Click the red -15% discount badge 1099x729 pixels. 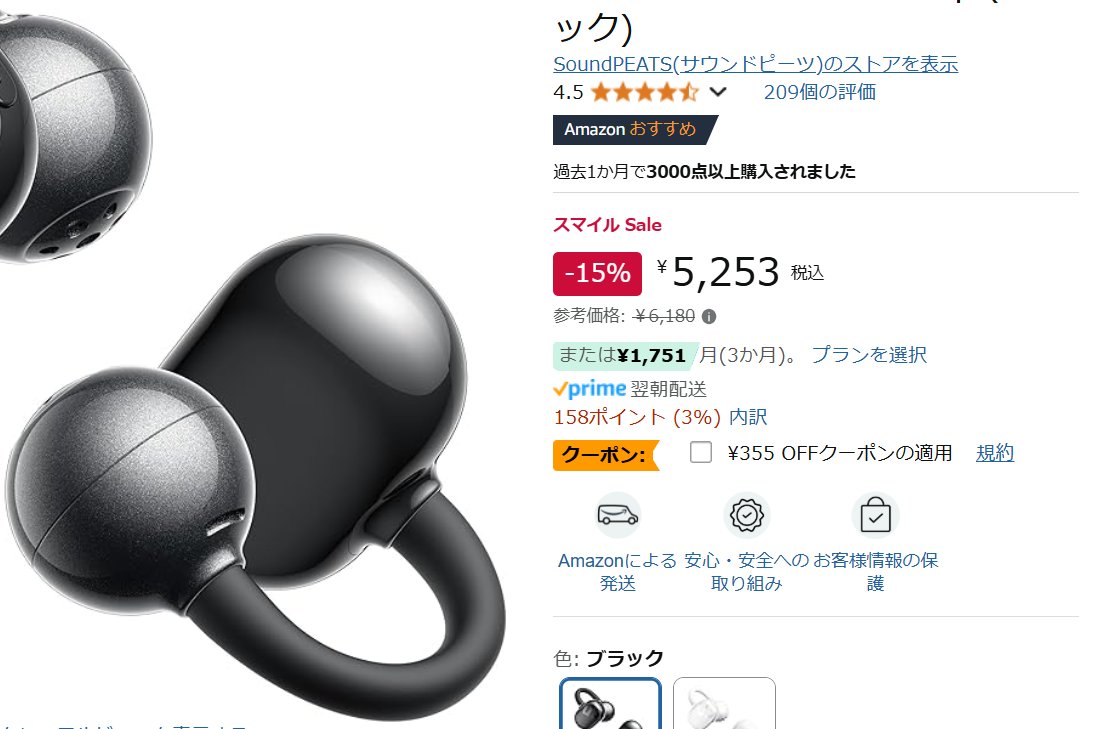click(597, 273)
